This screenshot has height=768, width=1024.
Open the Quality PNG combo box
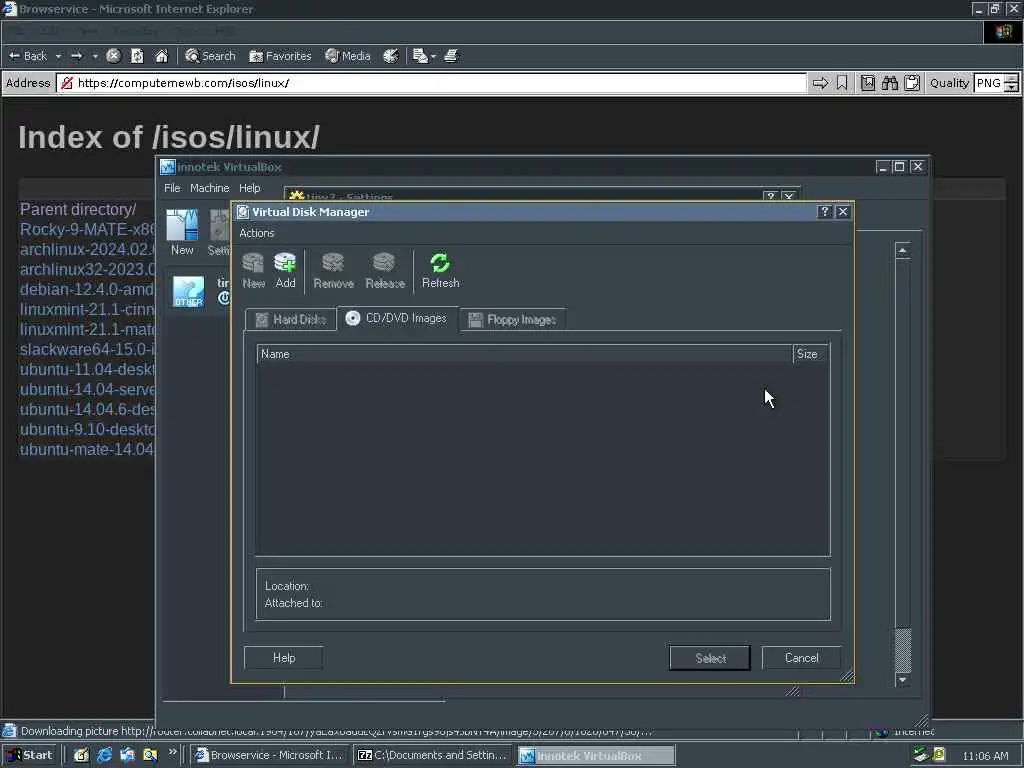coord(996,83)
